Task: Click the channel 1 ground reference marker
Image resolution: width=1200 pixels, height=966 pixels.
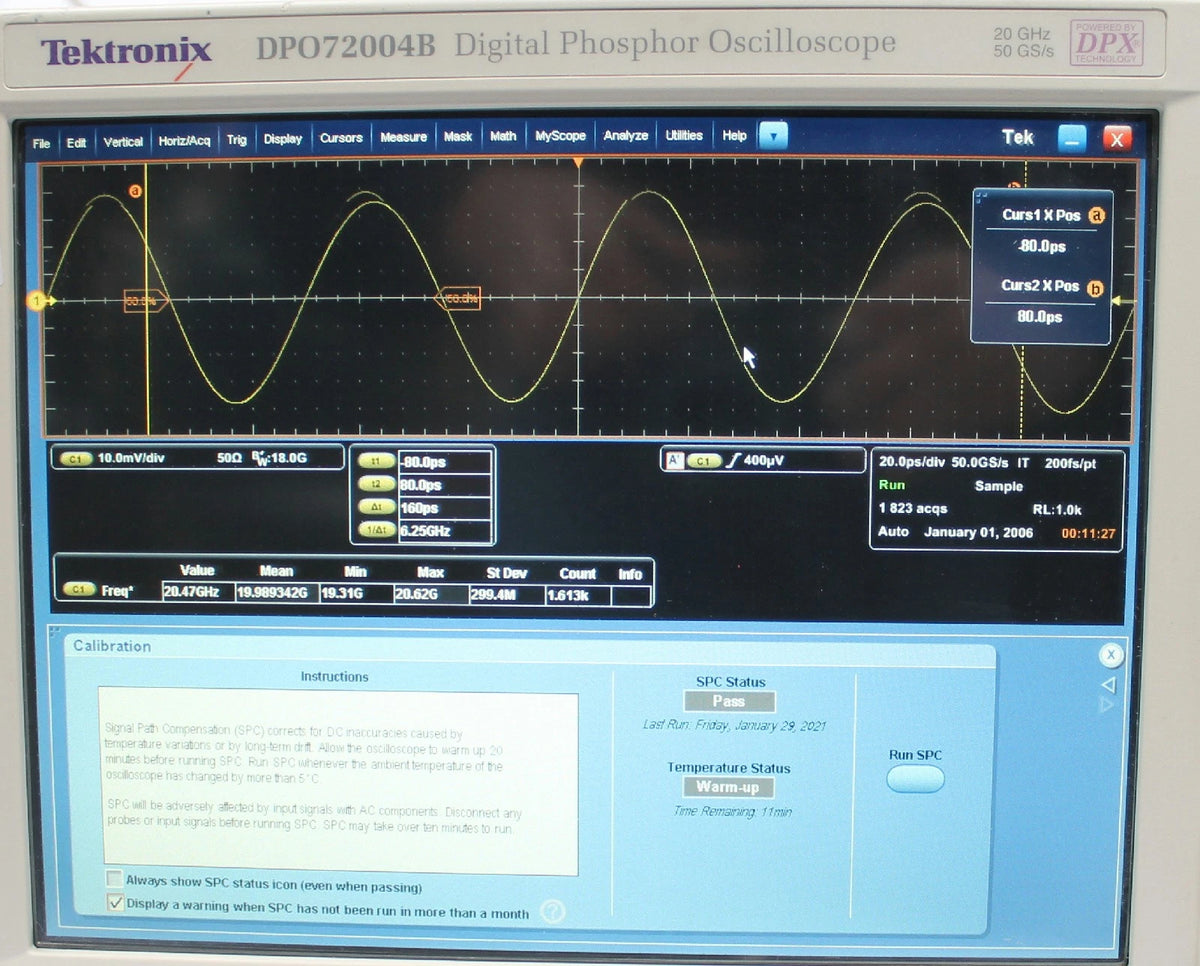Action: 39,300
